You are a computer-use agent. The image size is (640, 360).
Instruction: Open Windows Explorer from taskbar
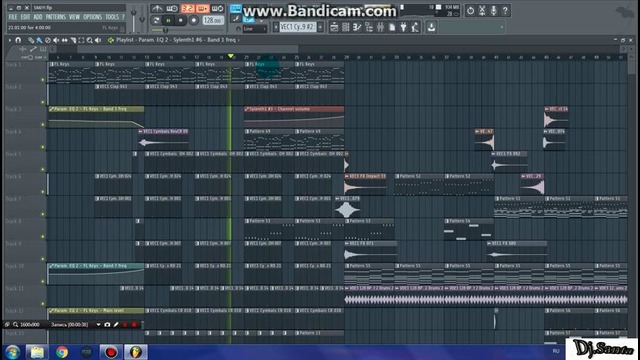[37, 352]
